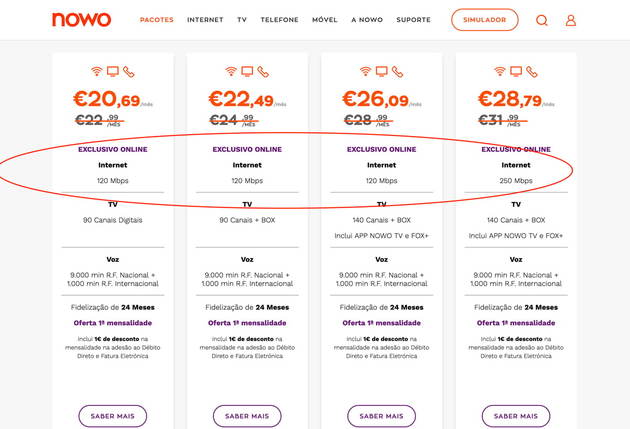Go to the homepage via the NOWO logo

pos(82,20)
